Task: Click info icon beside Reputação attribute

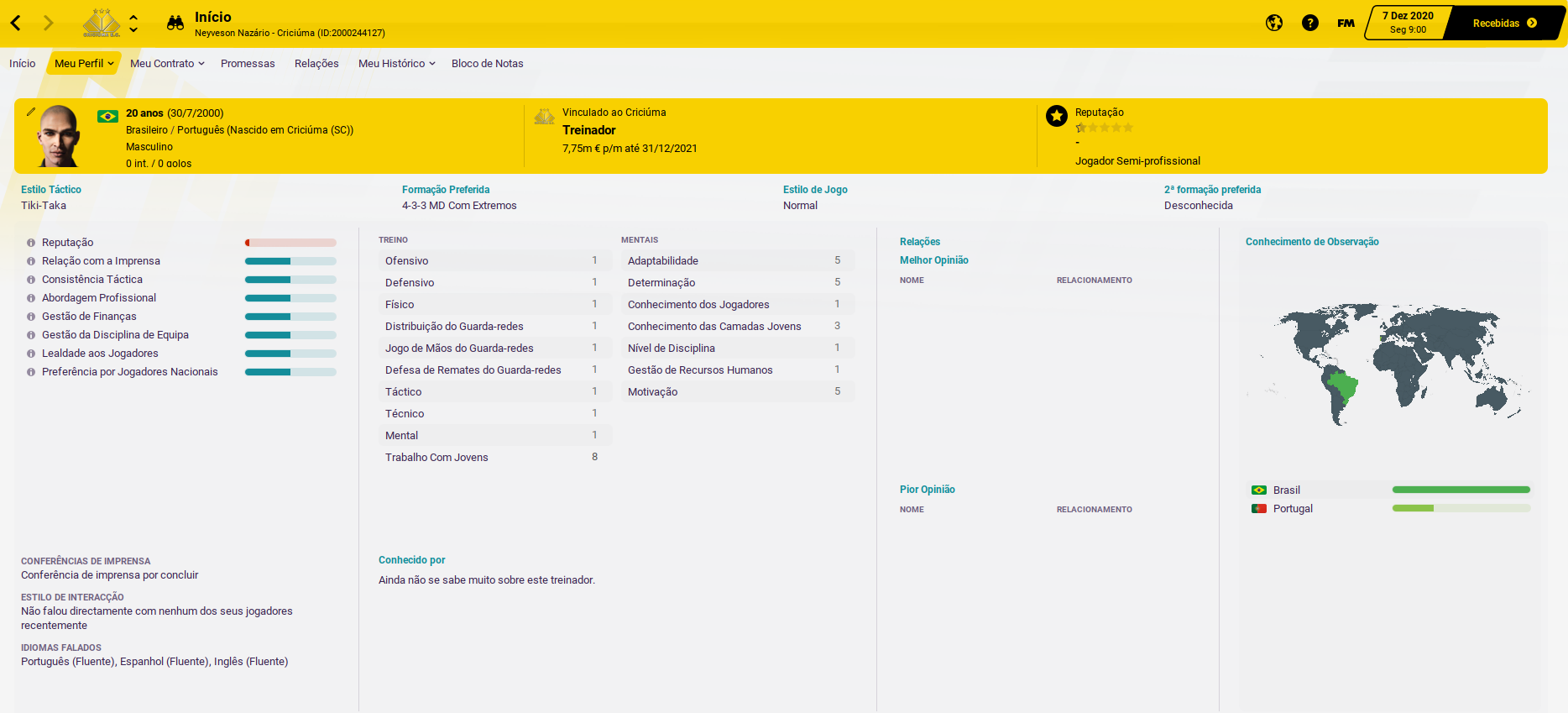Action: coord(31,243)
